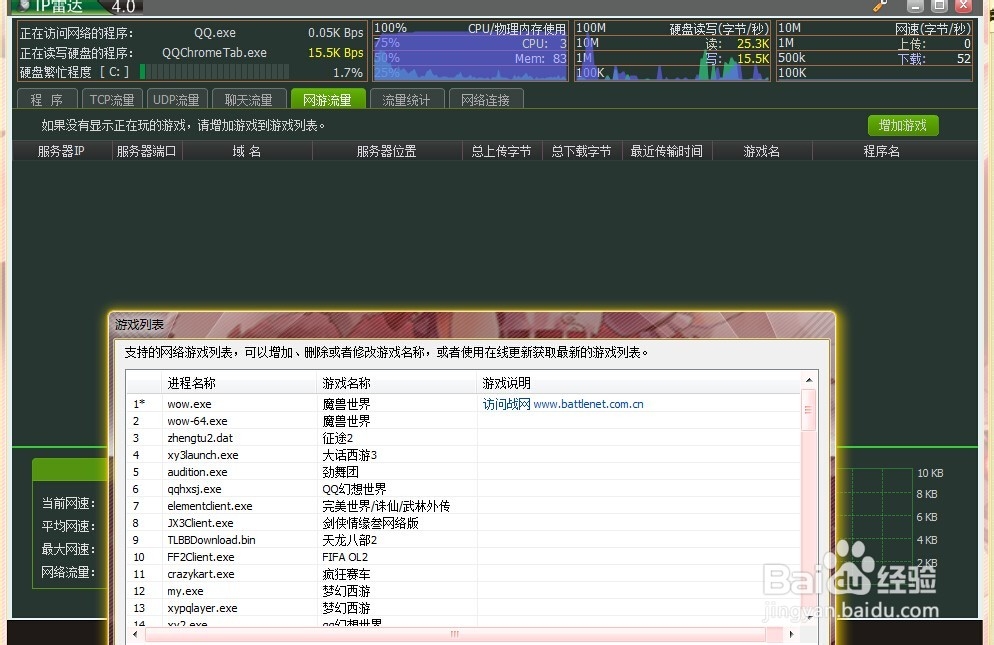Sort by 总下载字节 column
This screenshot has width=994, height=645.
coord(581,151)
